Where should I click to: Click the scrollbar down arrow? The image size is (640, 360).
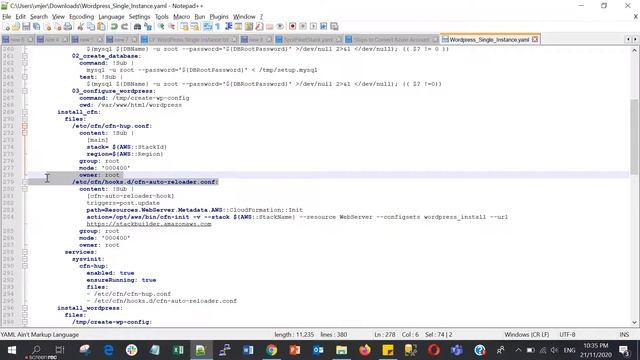[x=634, y=322]
